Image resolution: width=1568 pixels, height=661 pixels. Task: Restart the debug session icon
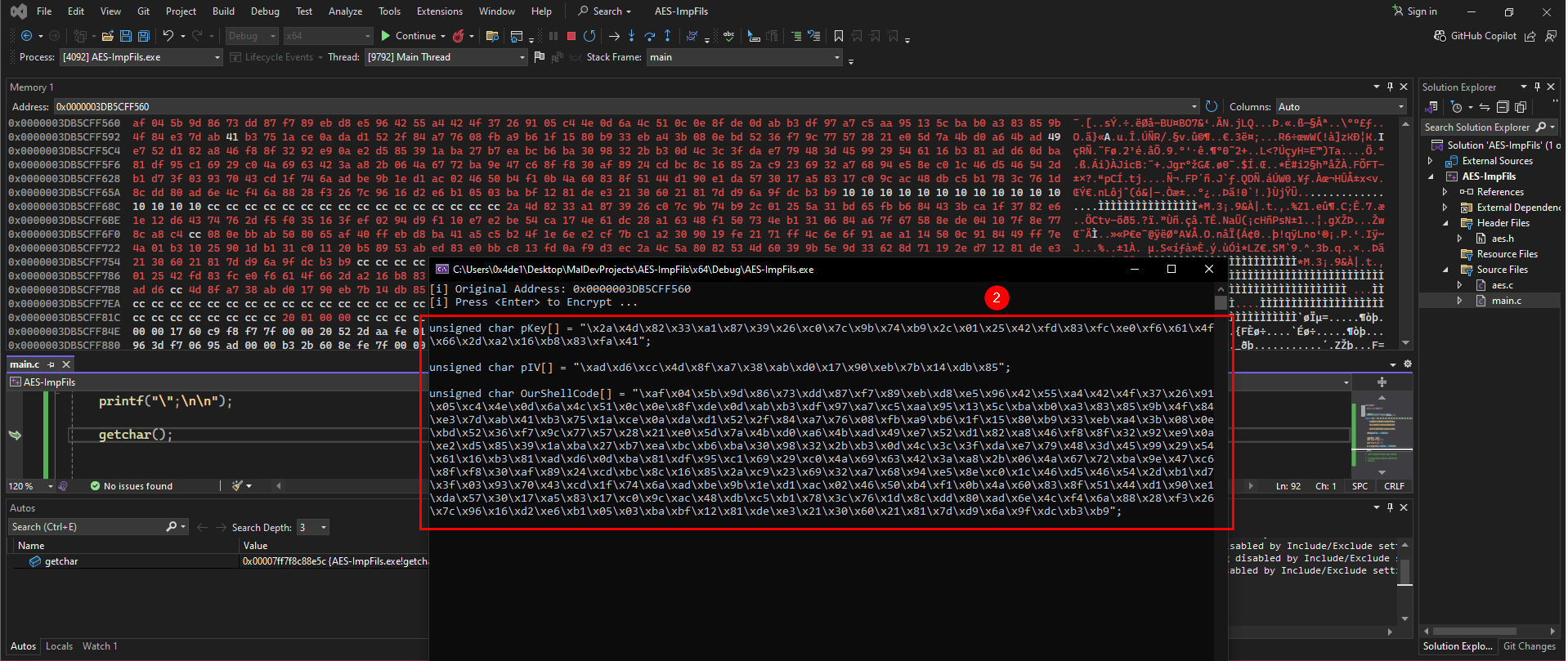point(589,36)
